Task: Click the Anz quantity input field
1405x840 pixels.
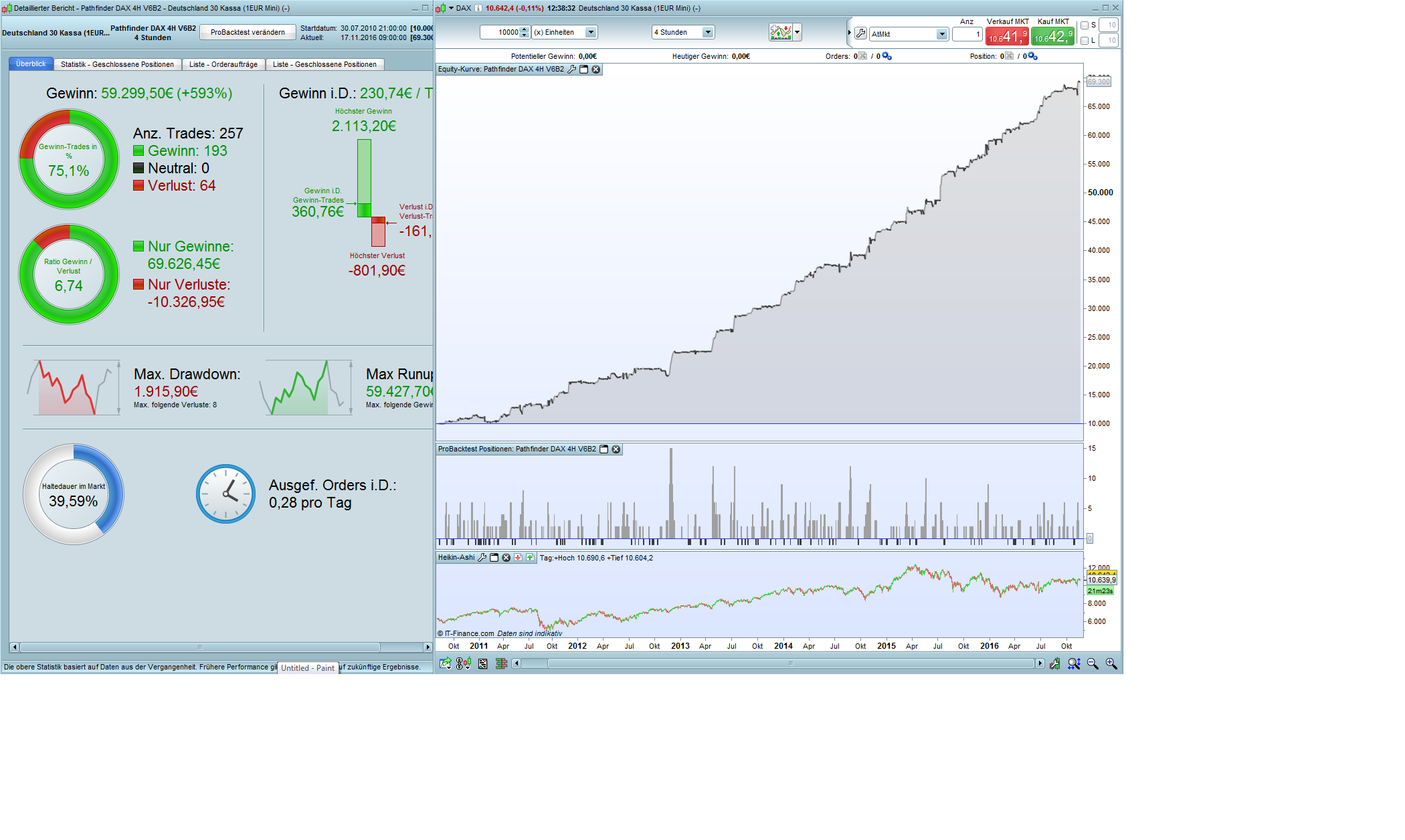Action: tap(967, 34)
